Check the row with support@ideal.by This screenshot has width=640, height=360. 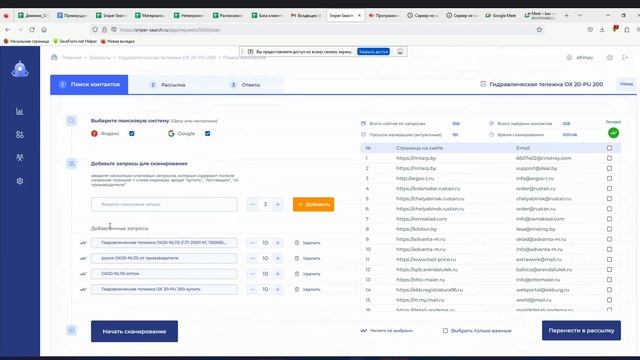pos(609,168)
